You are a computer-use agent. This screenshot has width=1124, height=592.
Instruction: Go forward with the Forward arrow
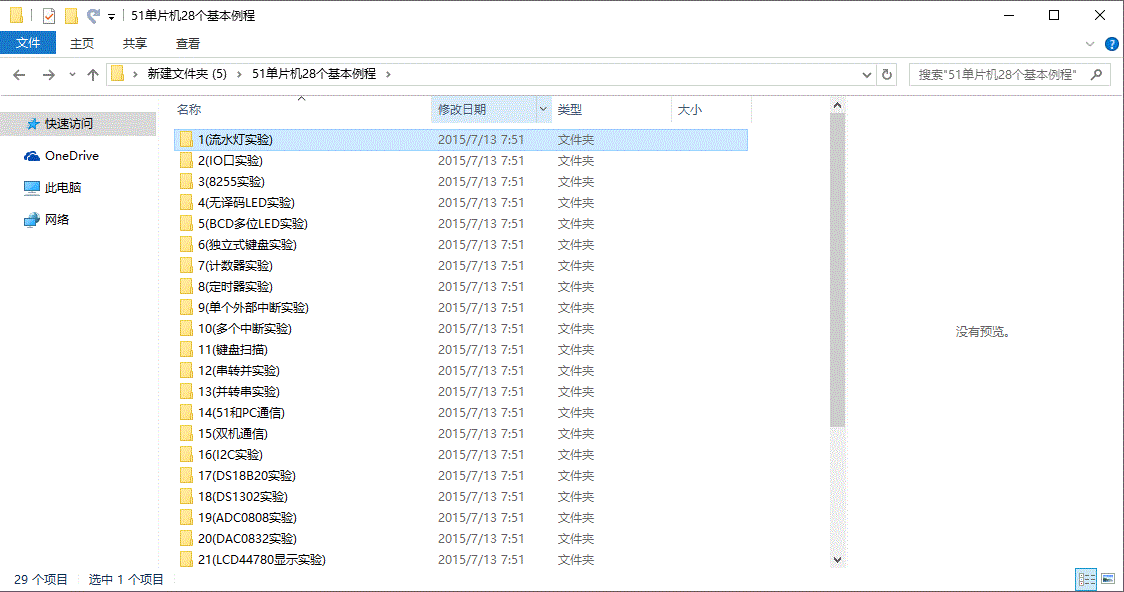point(48,74)
